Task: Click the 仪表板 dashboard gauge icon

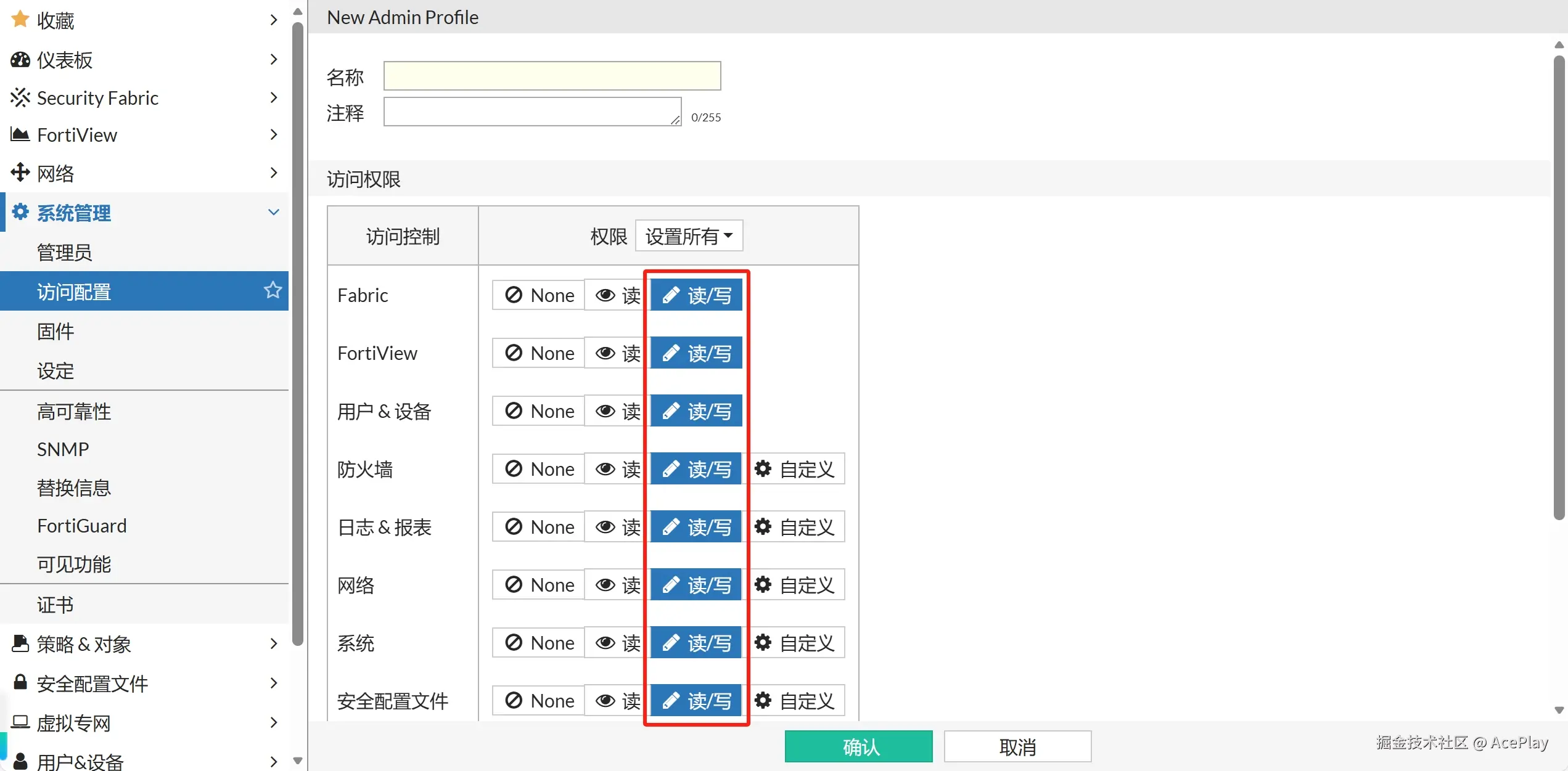Action: (20, 60)
